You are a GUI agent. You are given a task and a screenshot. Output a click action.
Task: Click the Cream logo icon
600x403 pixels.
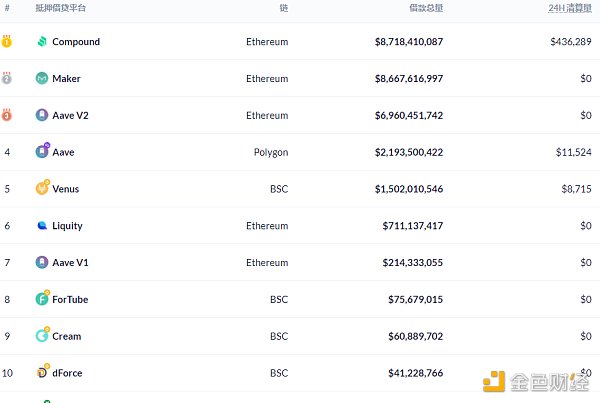click(42, 336)
